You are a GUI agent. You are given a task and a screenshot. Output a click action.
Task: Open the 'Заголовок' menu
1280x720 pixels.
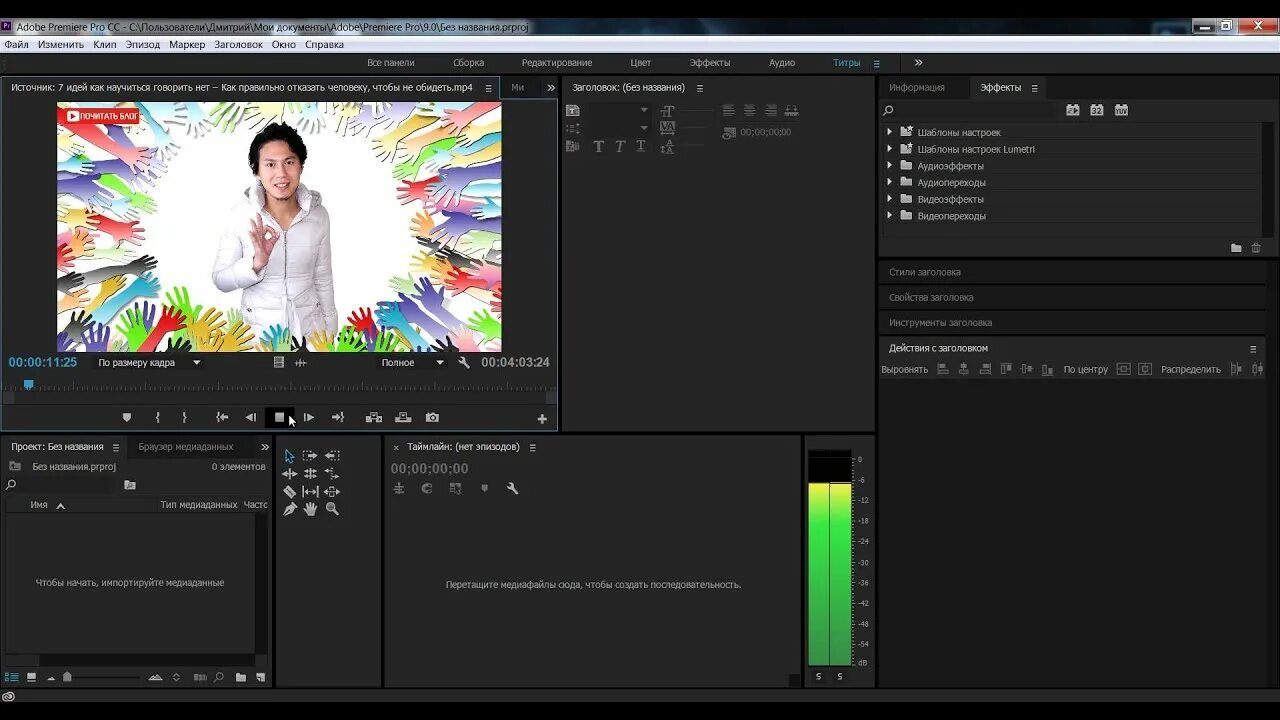coord(238,44)
